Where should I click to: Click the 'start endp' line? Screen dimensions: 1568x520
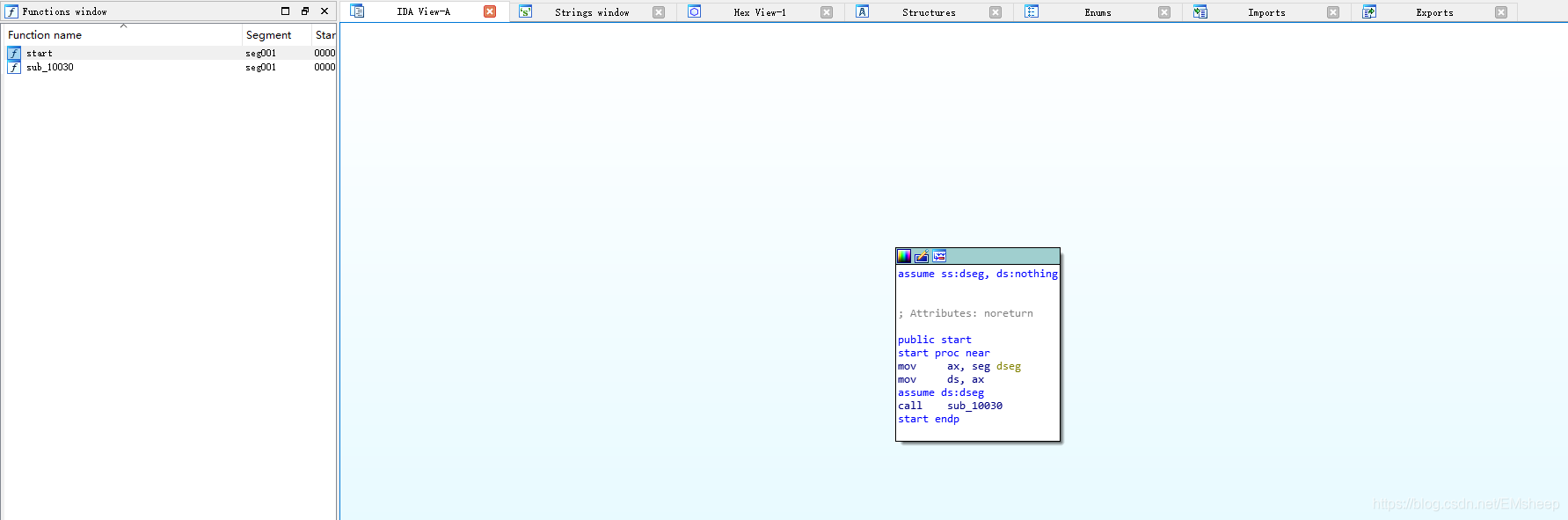click(x=929, y=419)
